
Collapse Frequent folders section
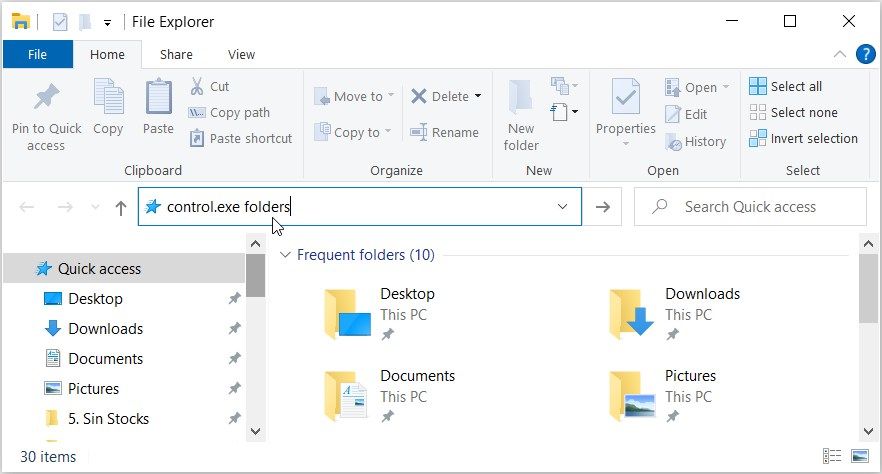pyautogui.click(x=285, y=255)
